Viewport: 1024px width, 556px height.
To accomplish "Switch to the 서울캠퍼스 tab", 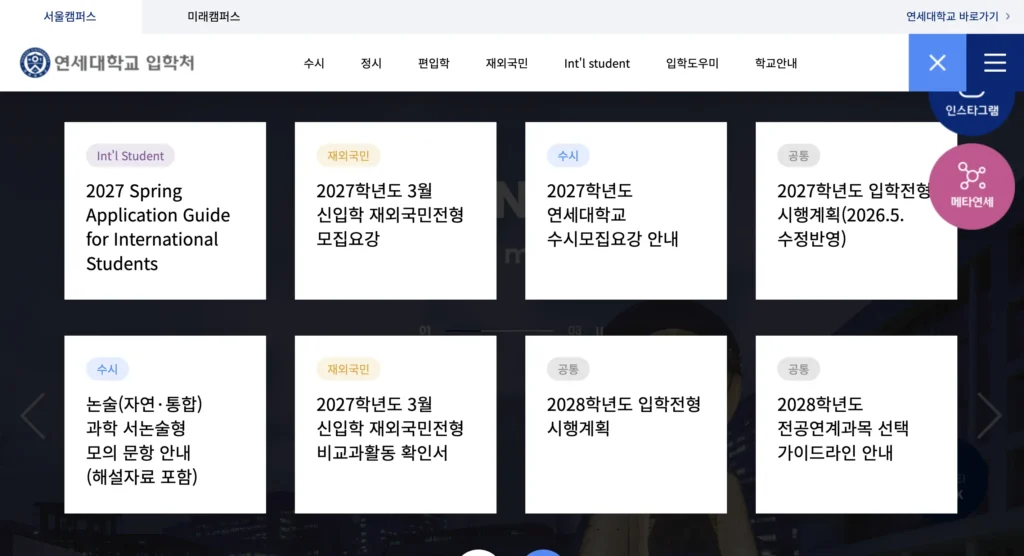I will pos(70,16).
